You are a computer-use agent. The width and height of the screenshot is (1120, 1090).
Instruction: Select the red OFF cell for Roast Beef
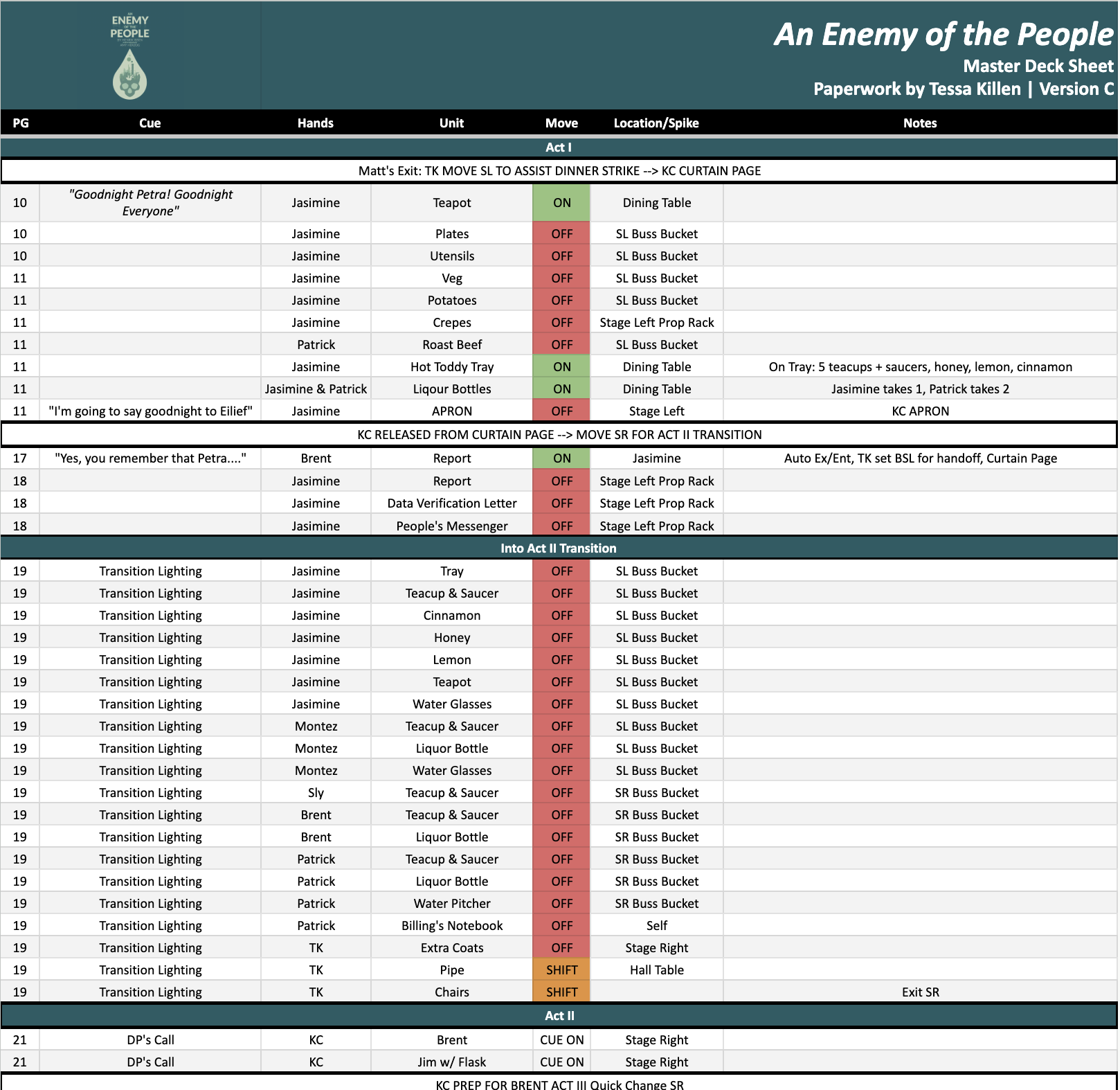pyautogui.click(x=561, y=344)
